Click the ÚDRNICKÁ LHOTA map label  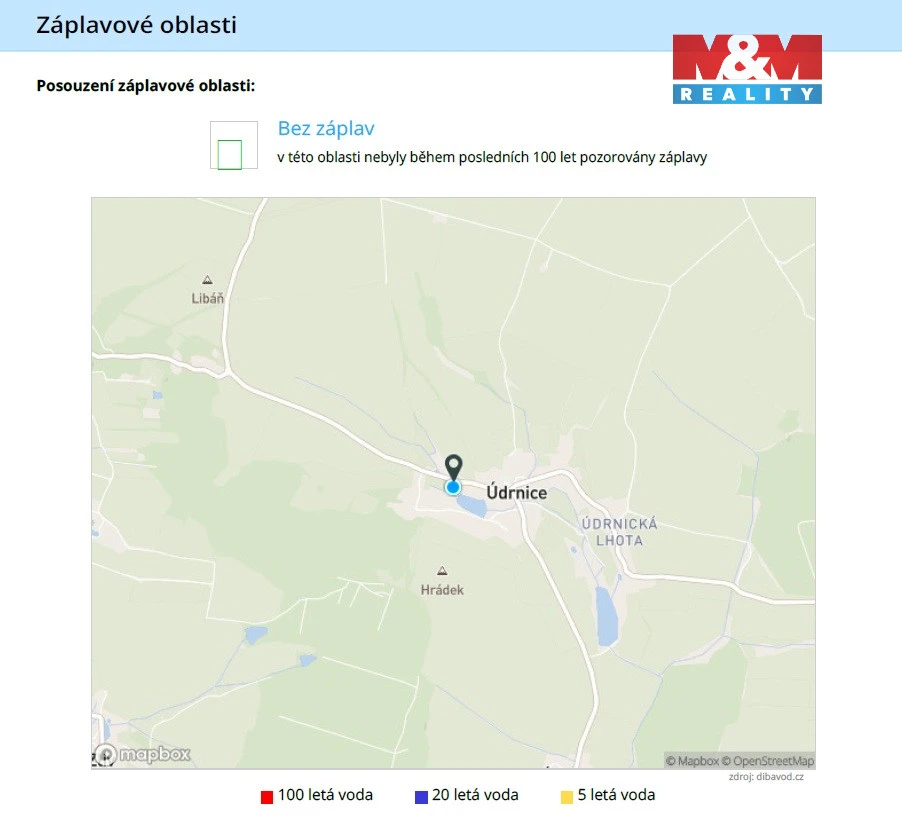click(620, 532)
